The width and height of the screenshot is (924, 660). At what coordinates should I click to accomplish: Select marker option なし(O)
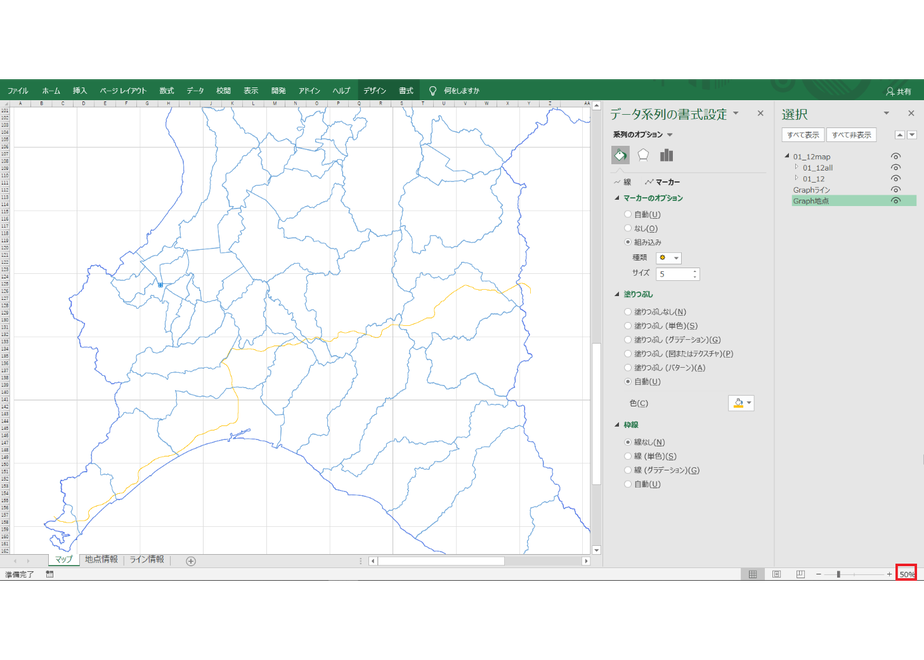tap(641, 229)
